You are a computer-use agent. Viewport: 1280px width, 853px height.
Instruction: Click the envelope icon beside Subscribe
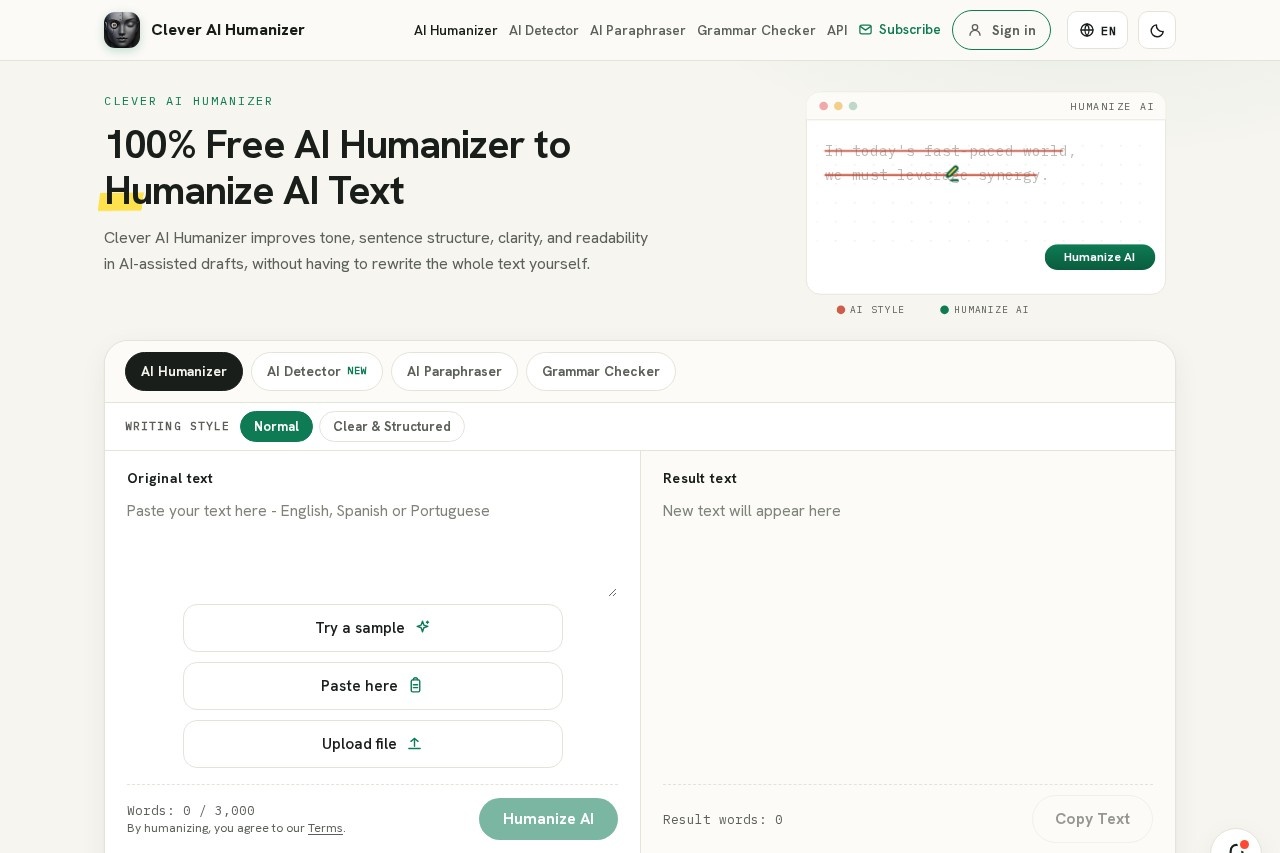coord(865,30)
